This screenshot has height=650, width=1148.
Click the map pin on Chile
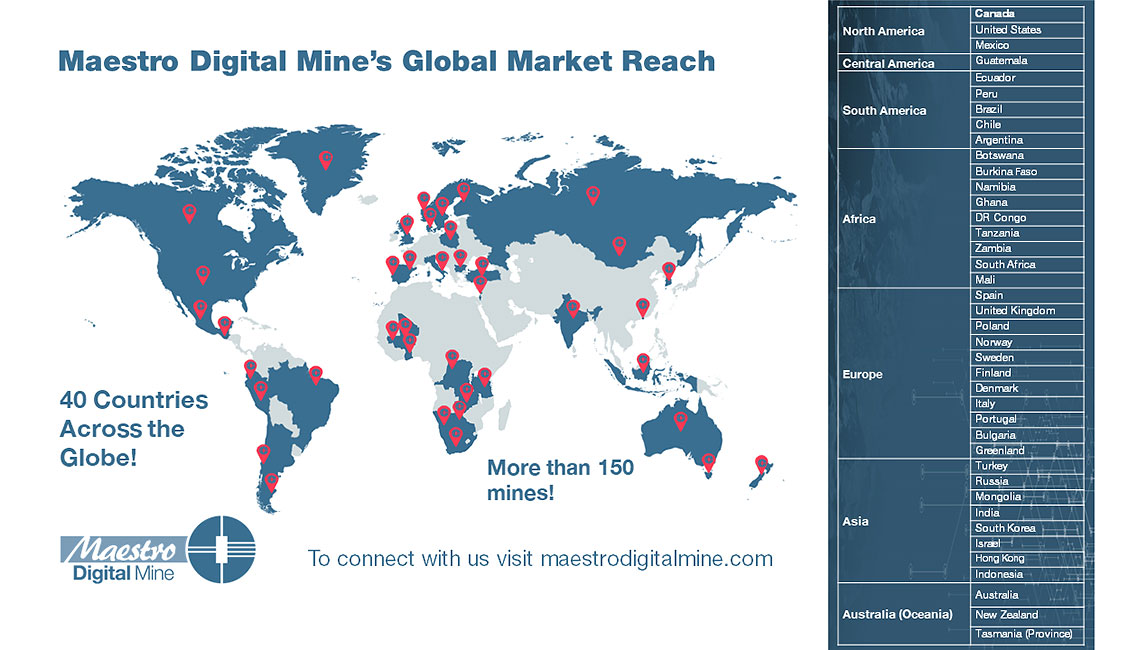pos(264,453)
